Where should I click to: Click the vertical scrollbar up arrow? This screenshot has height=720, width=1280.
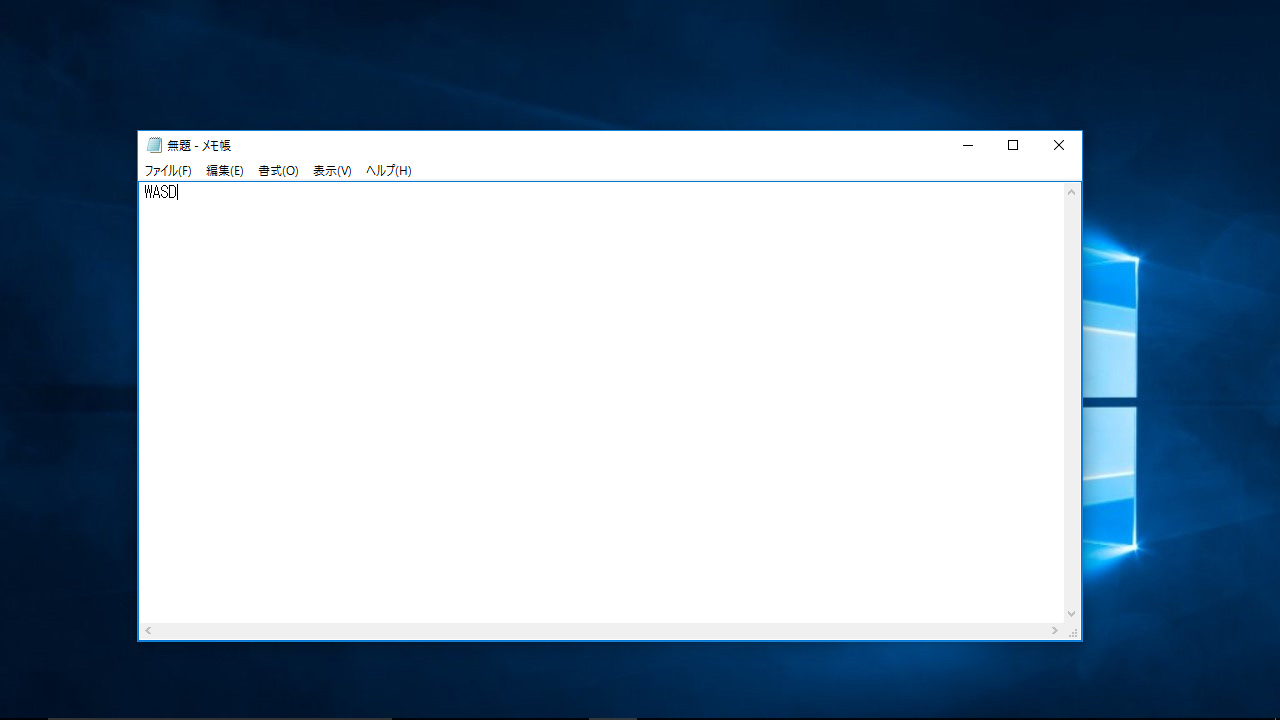click(x=1072, y=191)
